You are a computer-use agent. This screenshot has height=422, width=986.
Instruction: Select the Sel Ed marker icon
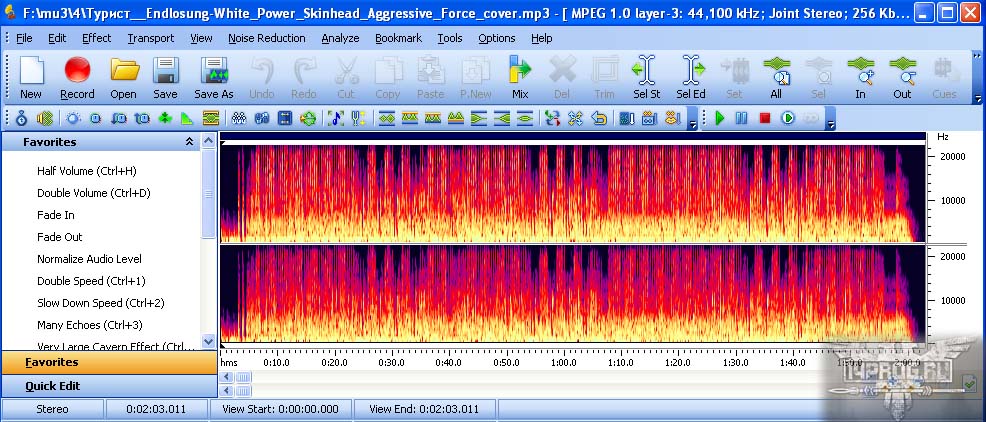click(x=691, y=78)
